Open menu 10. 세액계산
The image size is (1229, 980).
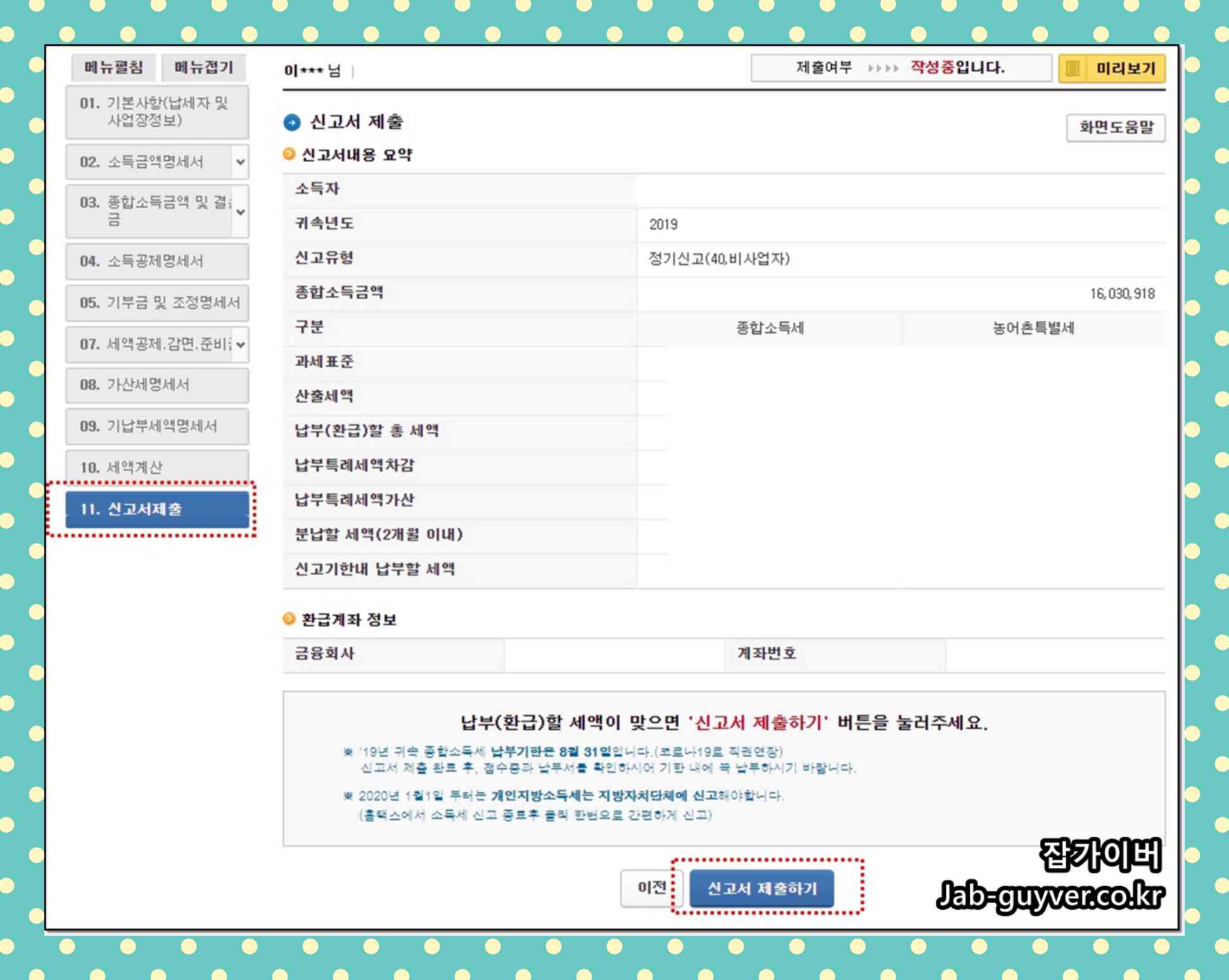point(156,467)
